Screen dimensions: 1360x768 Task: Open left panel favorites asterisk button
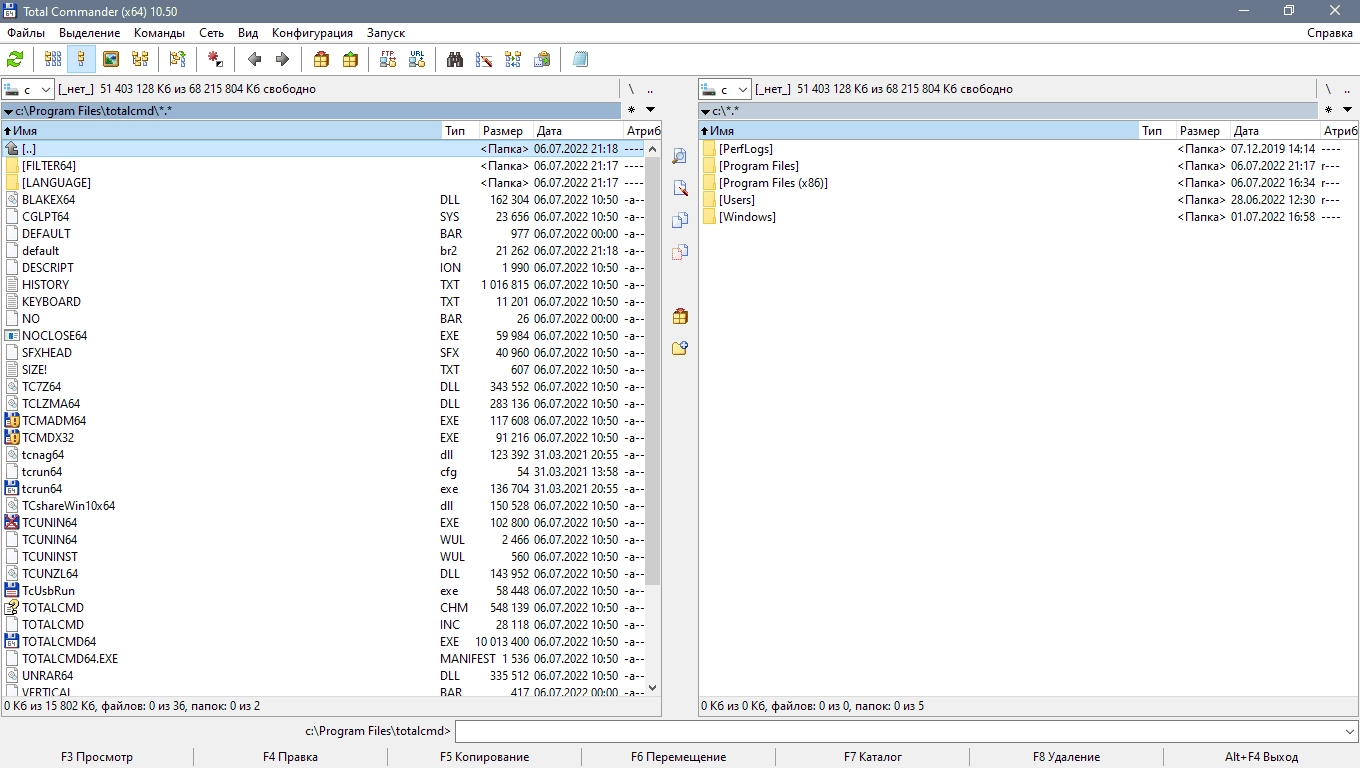[631, 110]
